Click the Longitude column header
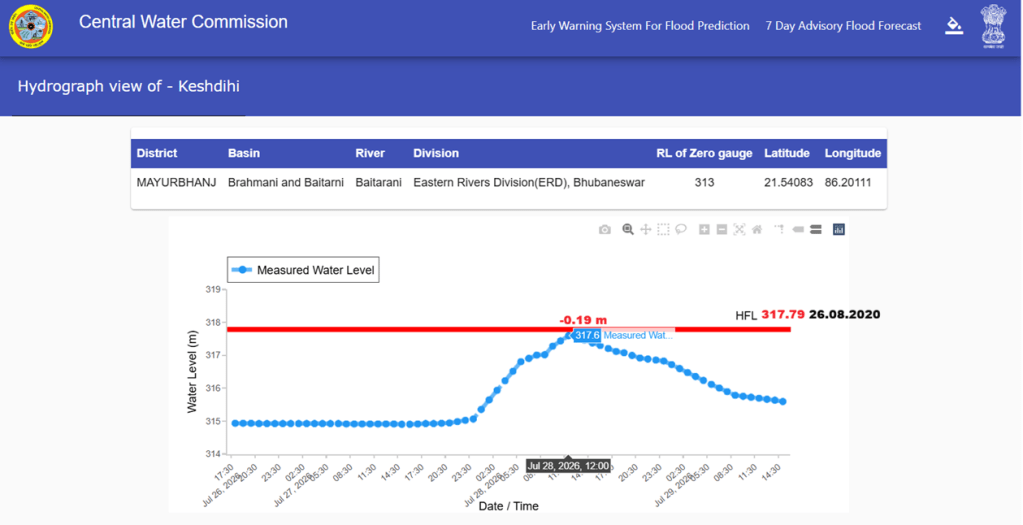This screenshot has width=1023, height=525. (853, 153)
